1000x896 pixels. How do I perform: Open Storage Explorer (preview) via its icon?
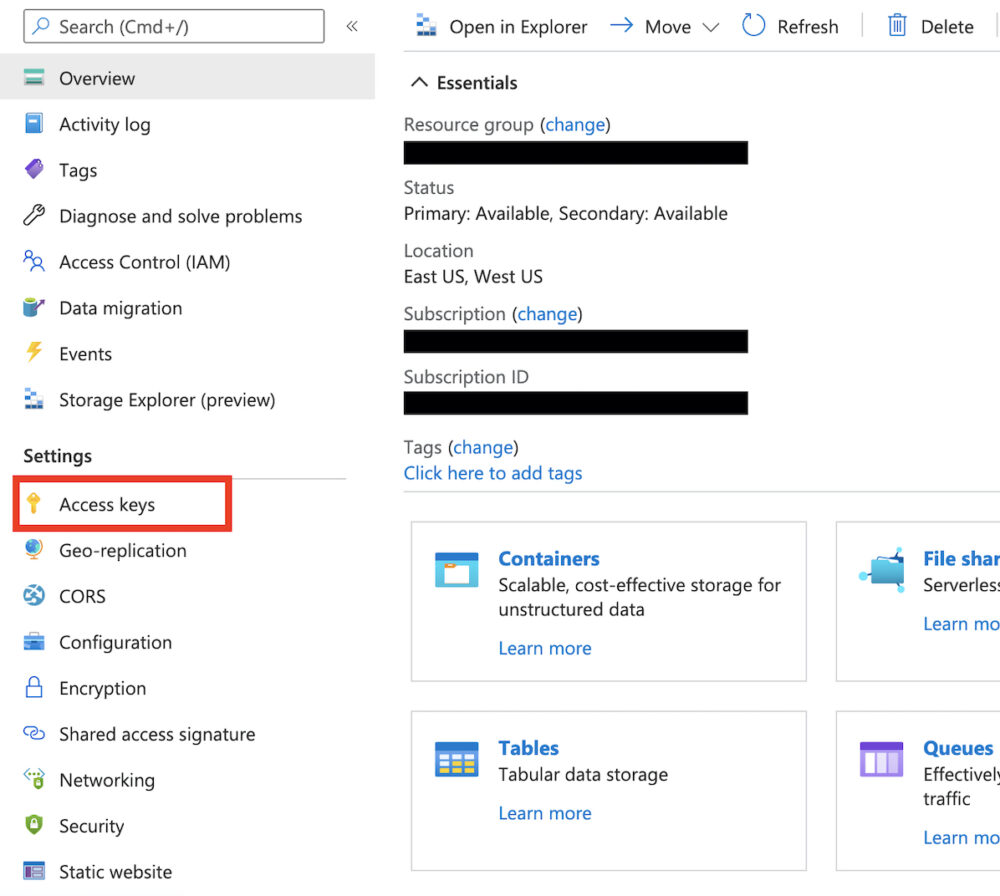click(33, 399)
